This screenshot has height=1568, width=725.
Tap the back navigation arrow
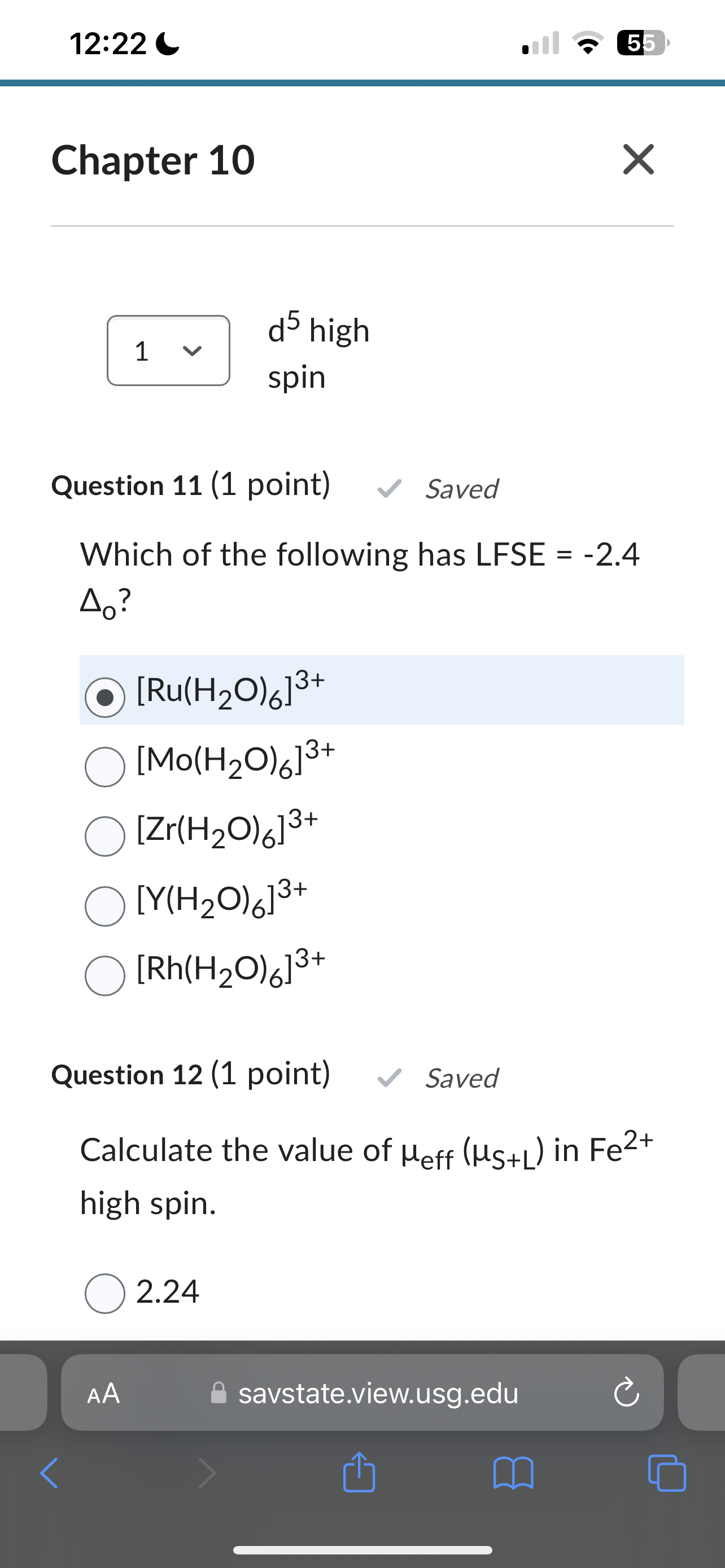tap(49, 1475)
